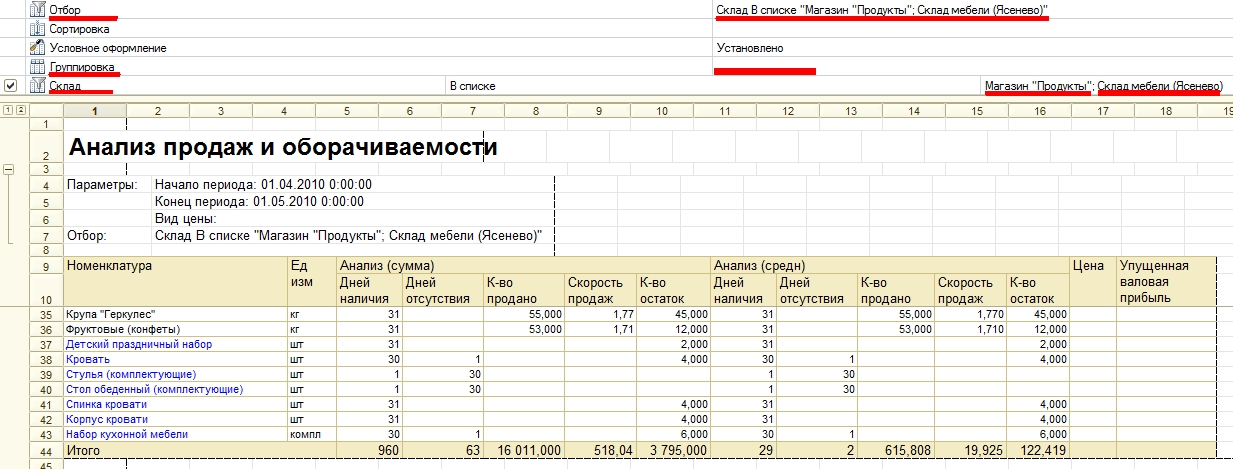Open the 'Стол обеденный (комплектующие)' item link
This screenshot has width=1233, height=469.
click(x=153, y=389)
